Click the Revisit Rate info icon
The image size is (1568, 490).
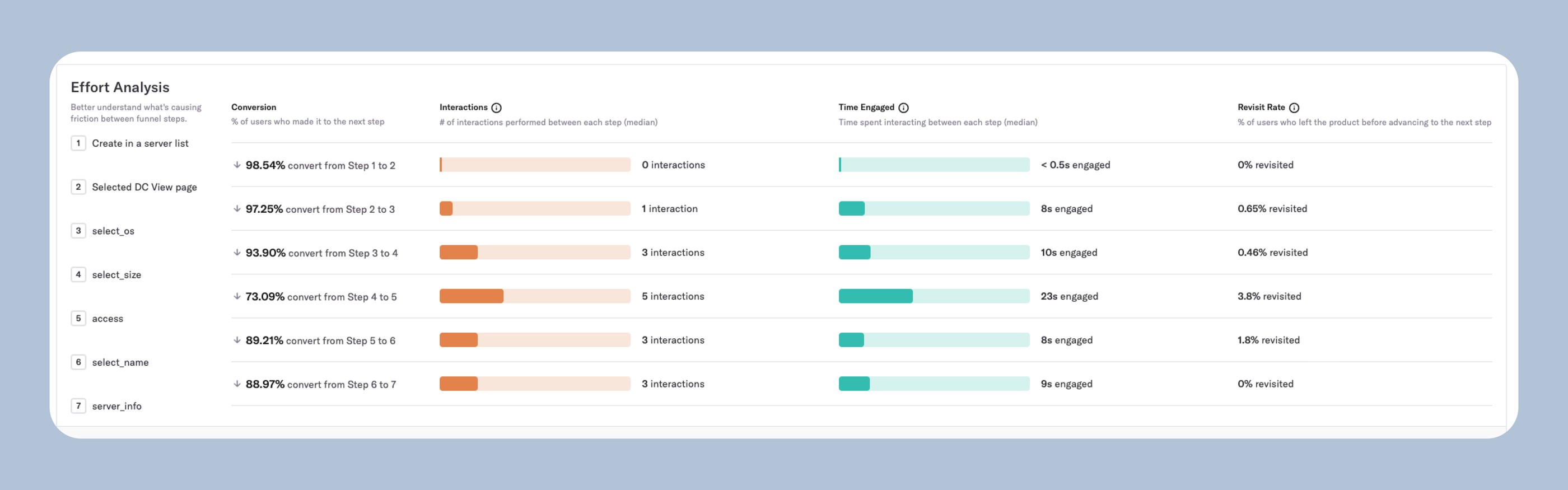tap(1295, 108)
